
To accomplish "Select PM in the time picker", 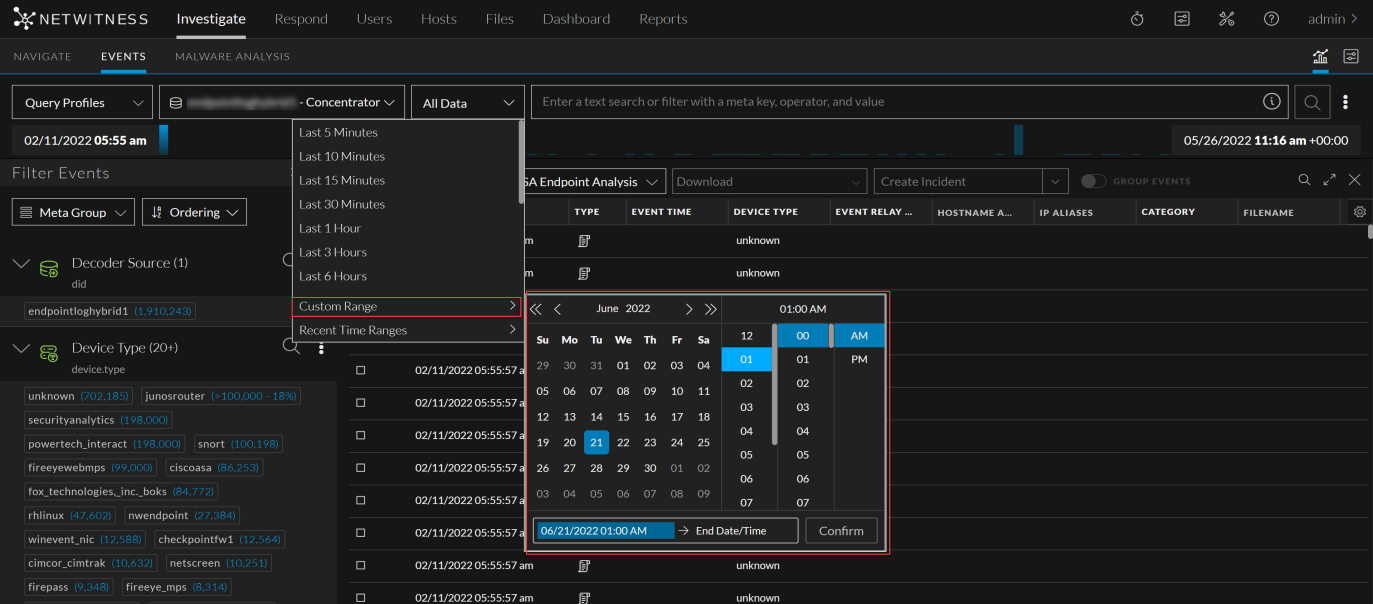I will [859, 359].
